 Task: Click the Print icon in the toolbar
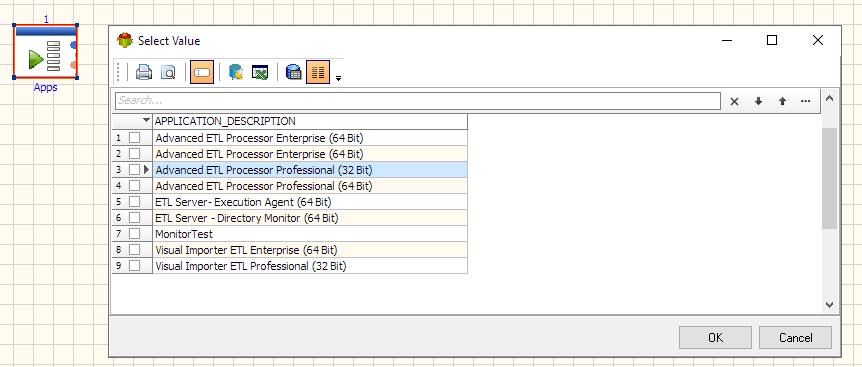(x=144, y=73)
